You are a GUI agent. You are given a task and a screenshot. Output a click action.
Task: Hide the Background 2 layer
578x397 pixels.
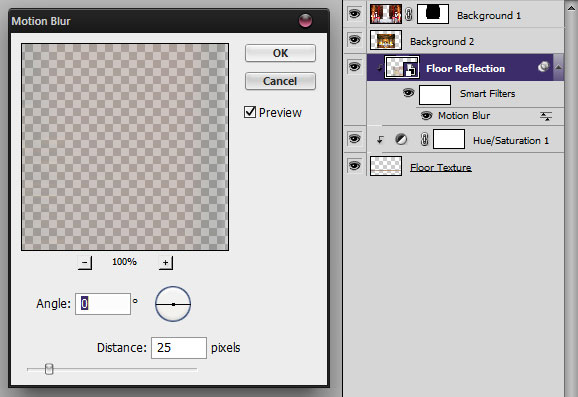[354, 39]
